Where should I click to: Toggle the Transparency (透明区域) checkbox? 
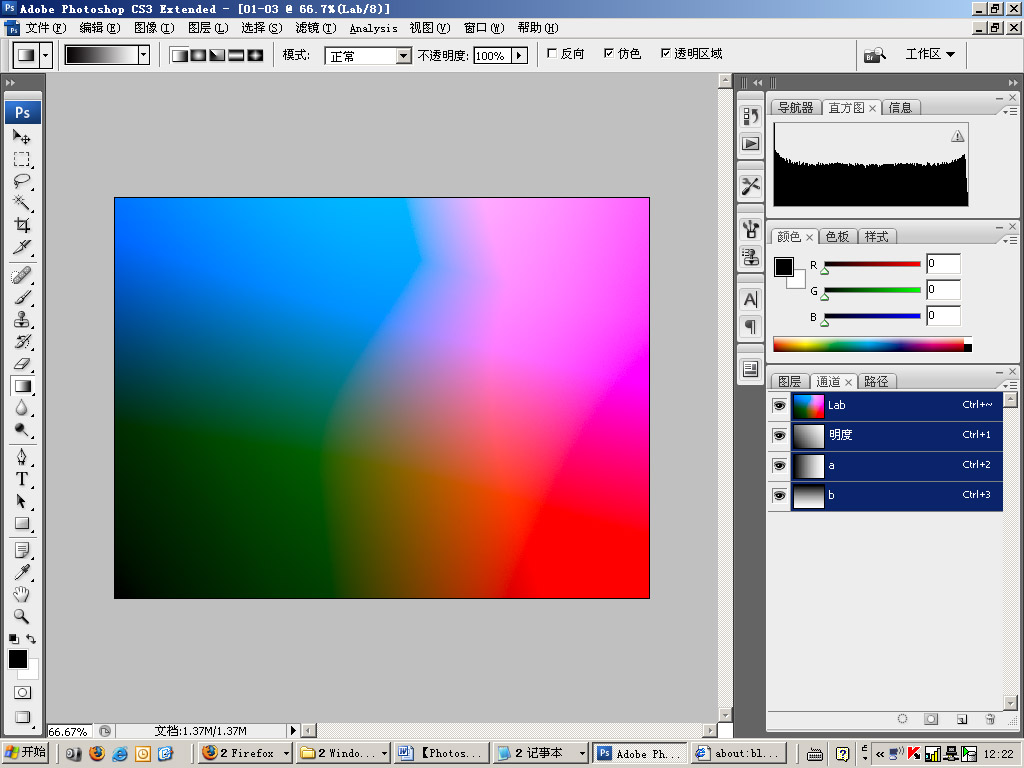665,54
